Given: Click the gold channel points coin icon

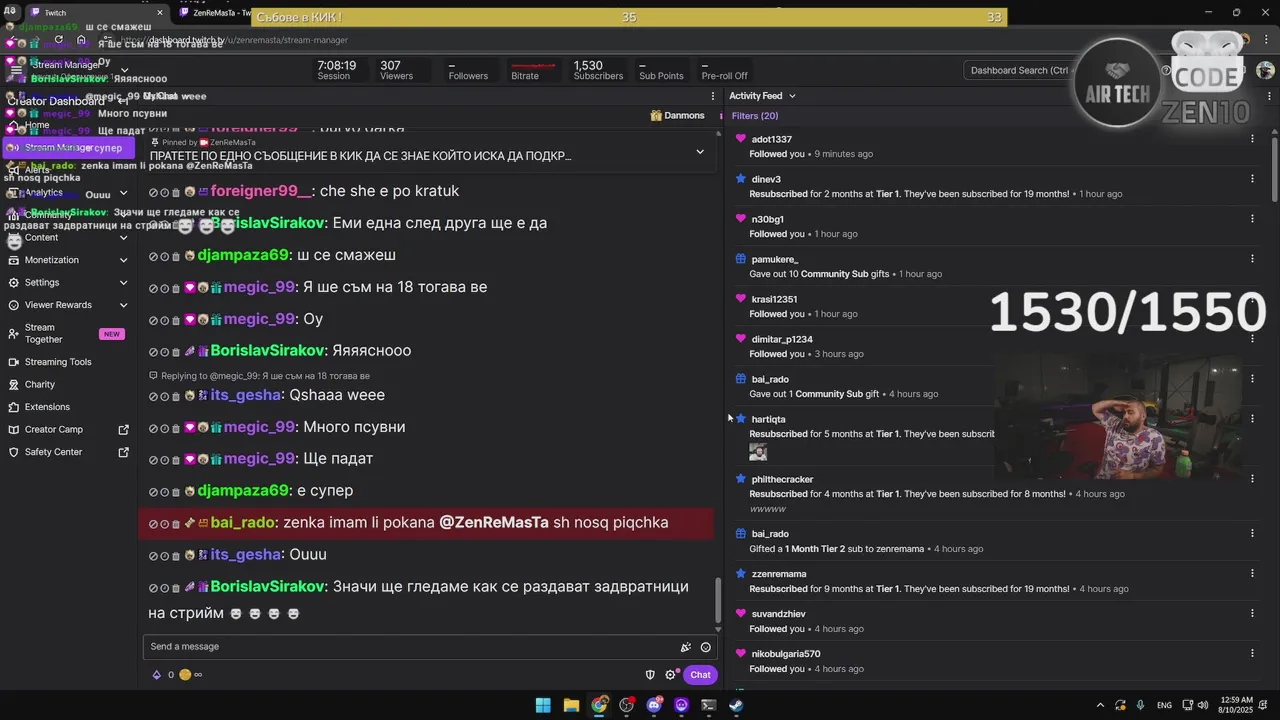Looking at the screenshot, I should click(x=185, y=675).
